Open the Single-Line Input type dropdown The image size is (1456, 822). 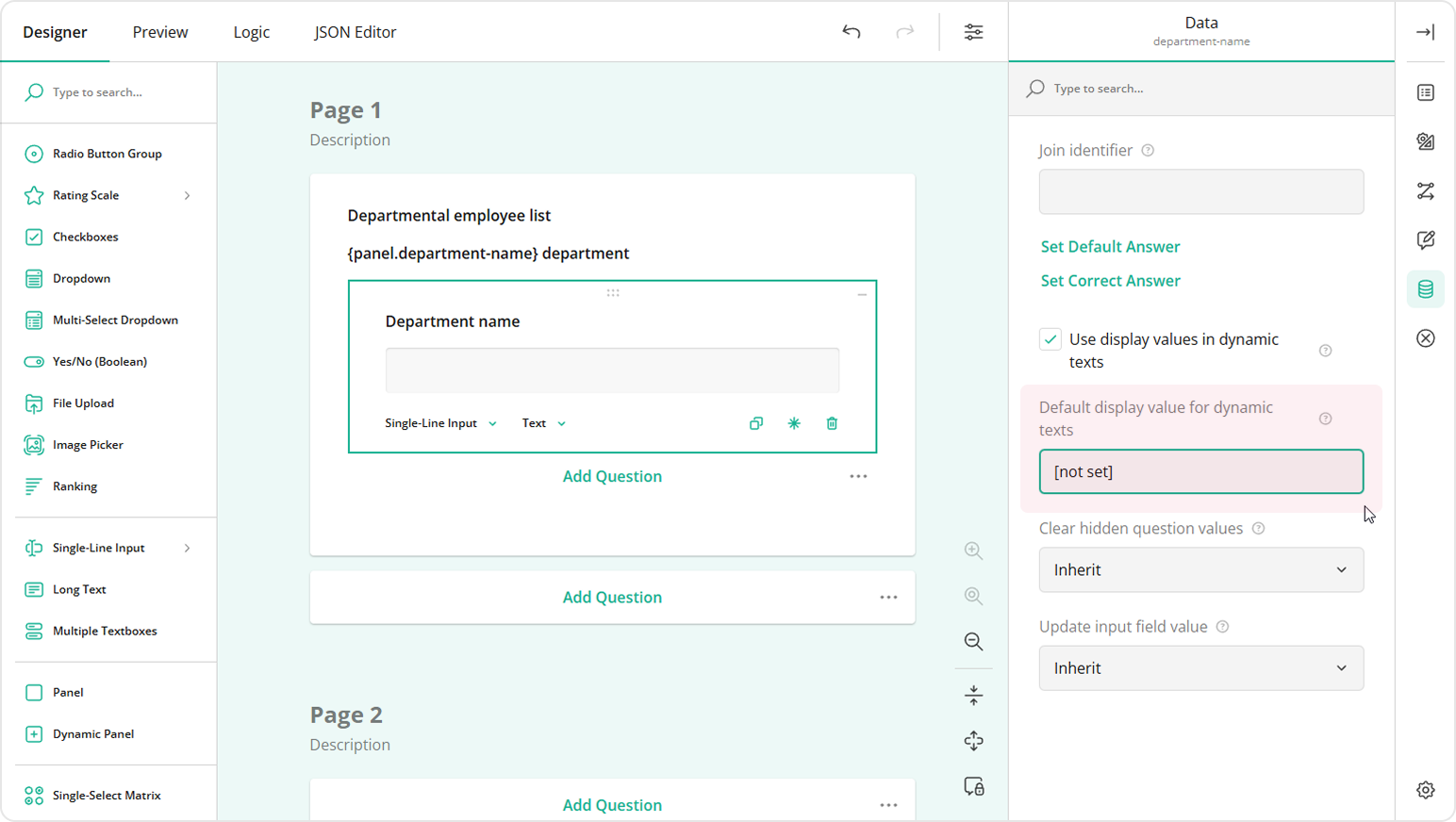(x=440, y=422)
